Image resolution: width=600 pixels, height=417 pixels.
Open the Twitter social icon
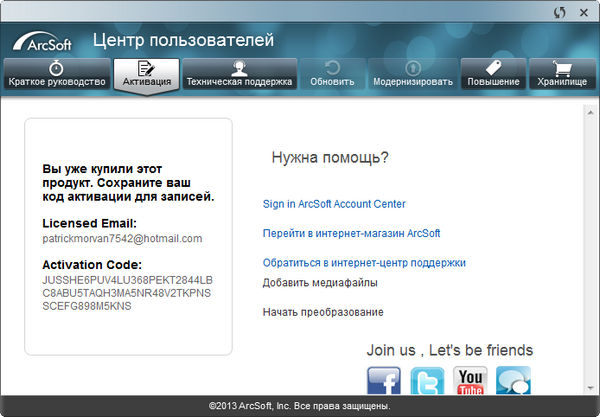pyautogui.click(x=426, y=381)
